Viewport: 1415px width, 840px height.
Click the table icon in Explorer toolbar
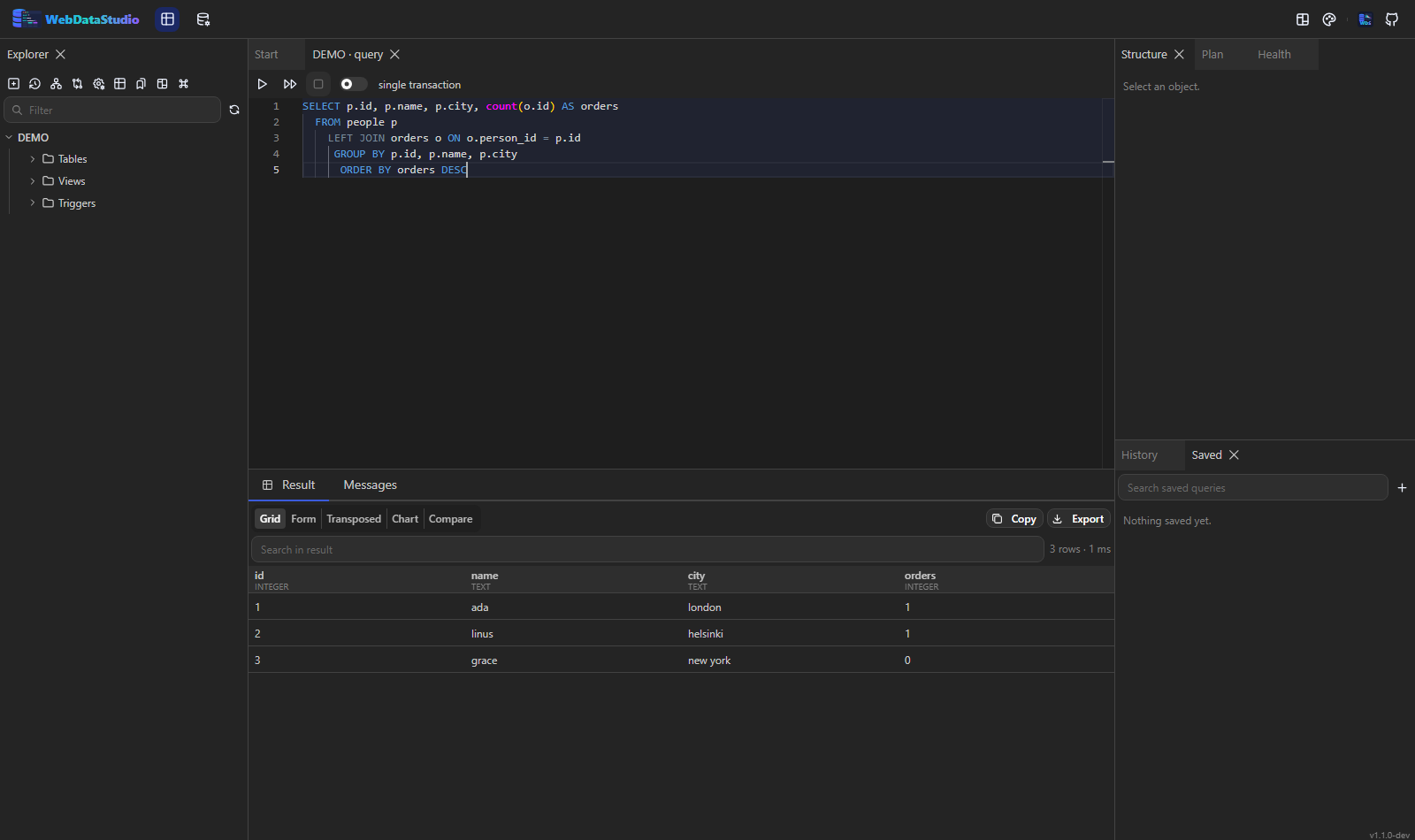click(119, 84)
